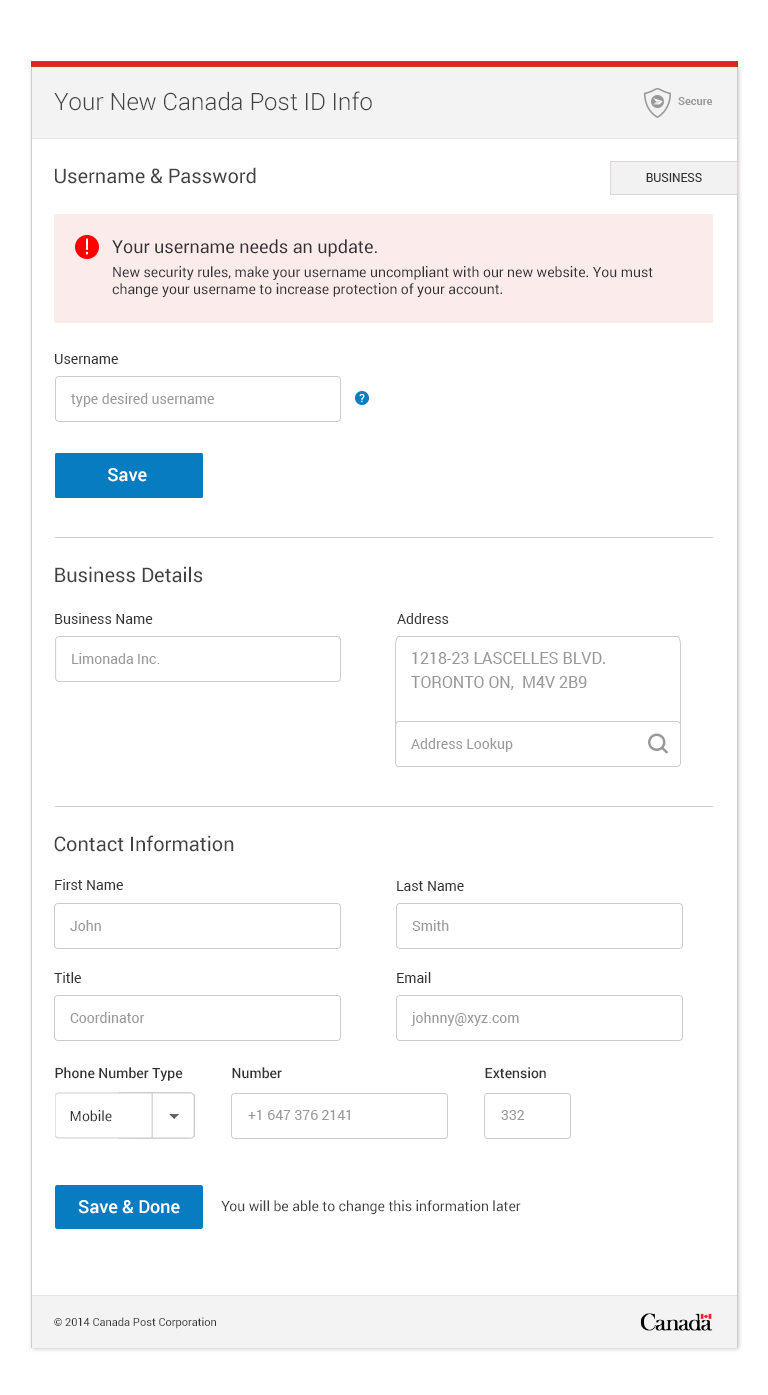The width and height of the screenshot is (768, 1395).
Task: Click the Address Lookup magnifier icon
Action: [x=658, y=744]
